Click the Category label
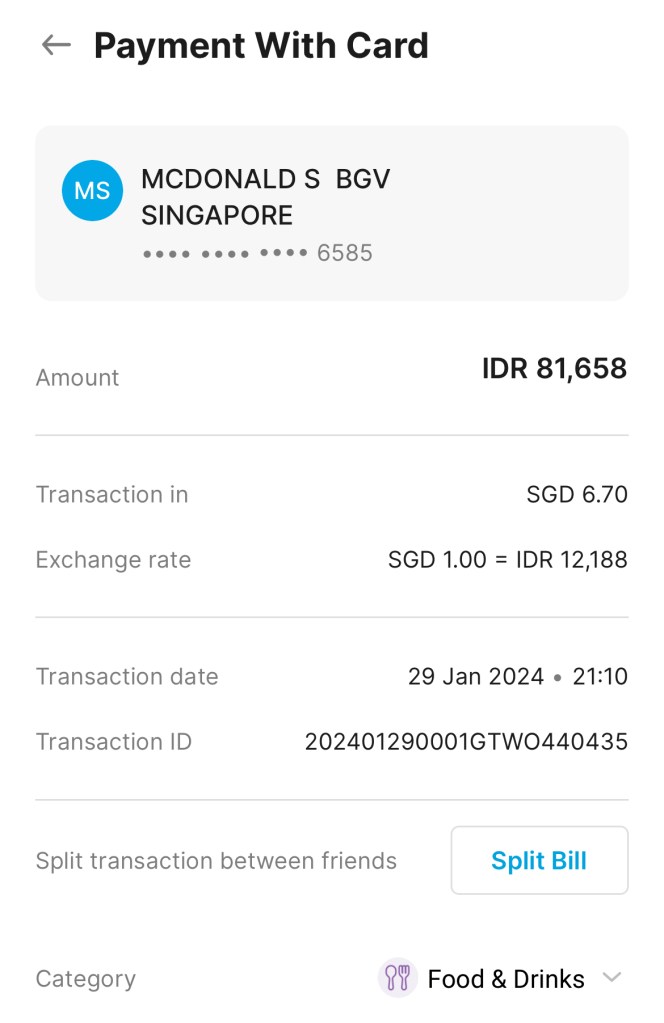Screen dimensions: 664x1023 click(x=85, y=979)
